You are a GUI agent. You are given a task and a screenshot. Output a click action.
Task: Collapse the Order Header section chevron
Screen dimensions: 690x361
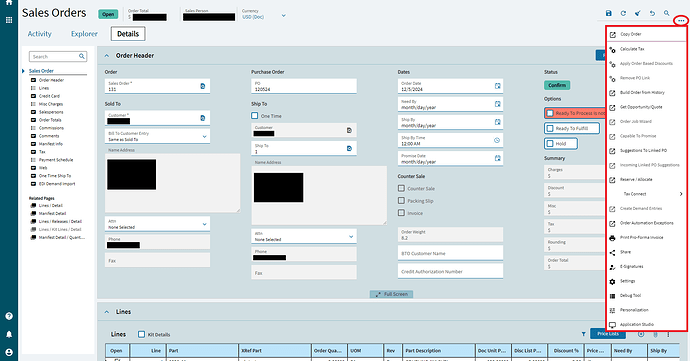point(106,56)
